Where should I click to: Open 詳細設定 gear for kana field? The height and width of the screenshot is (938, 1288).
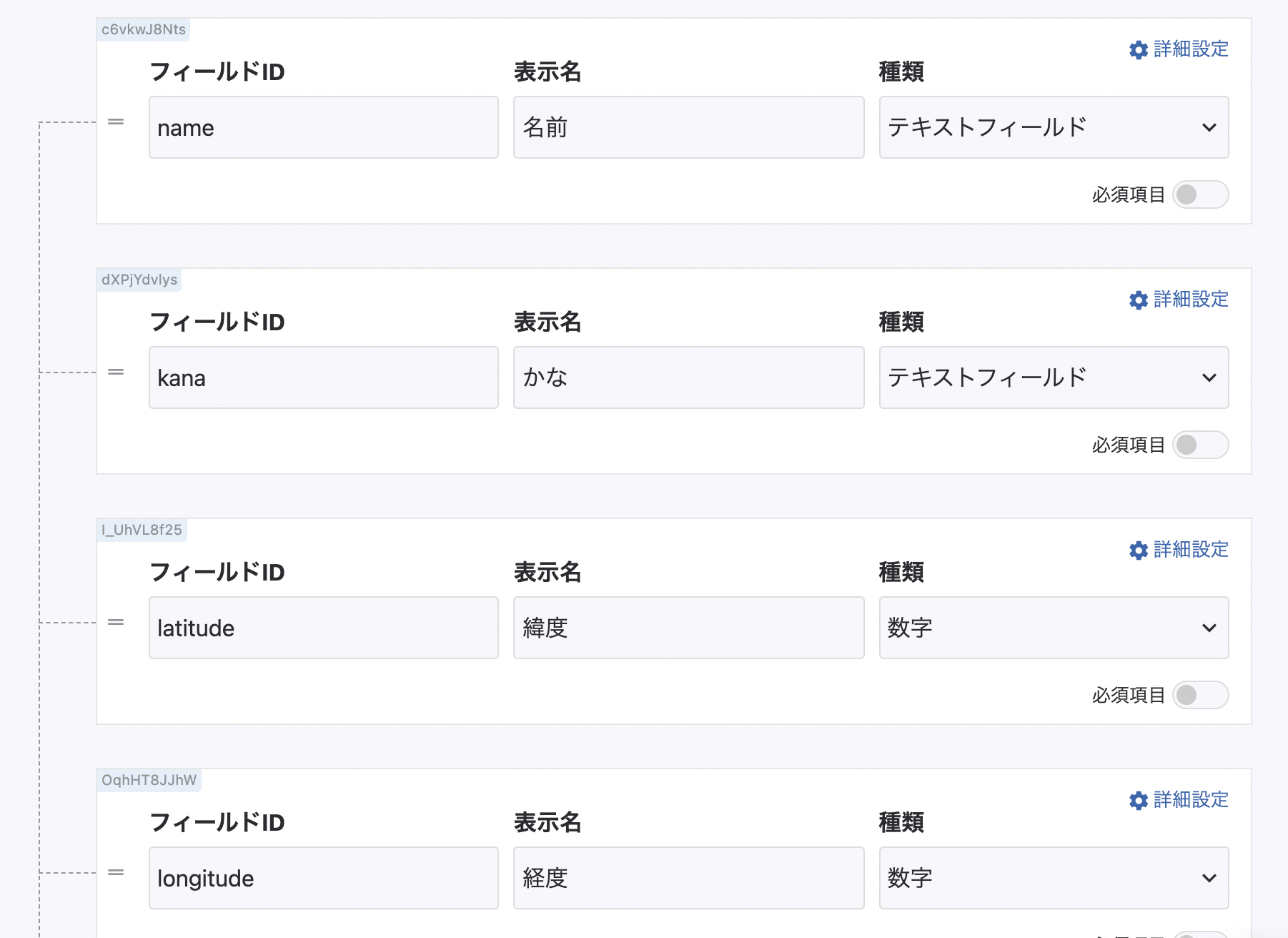(1179, 300)
